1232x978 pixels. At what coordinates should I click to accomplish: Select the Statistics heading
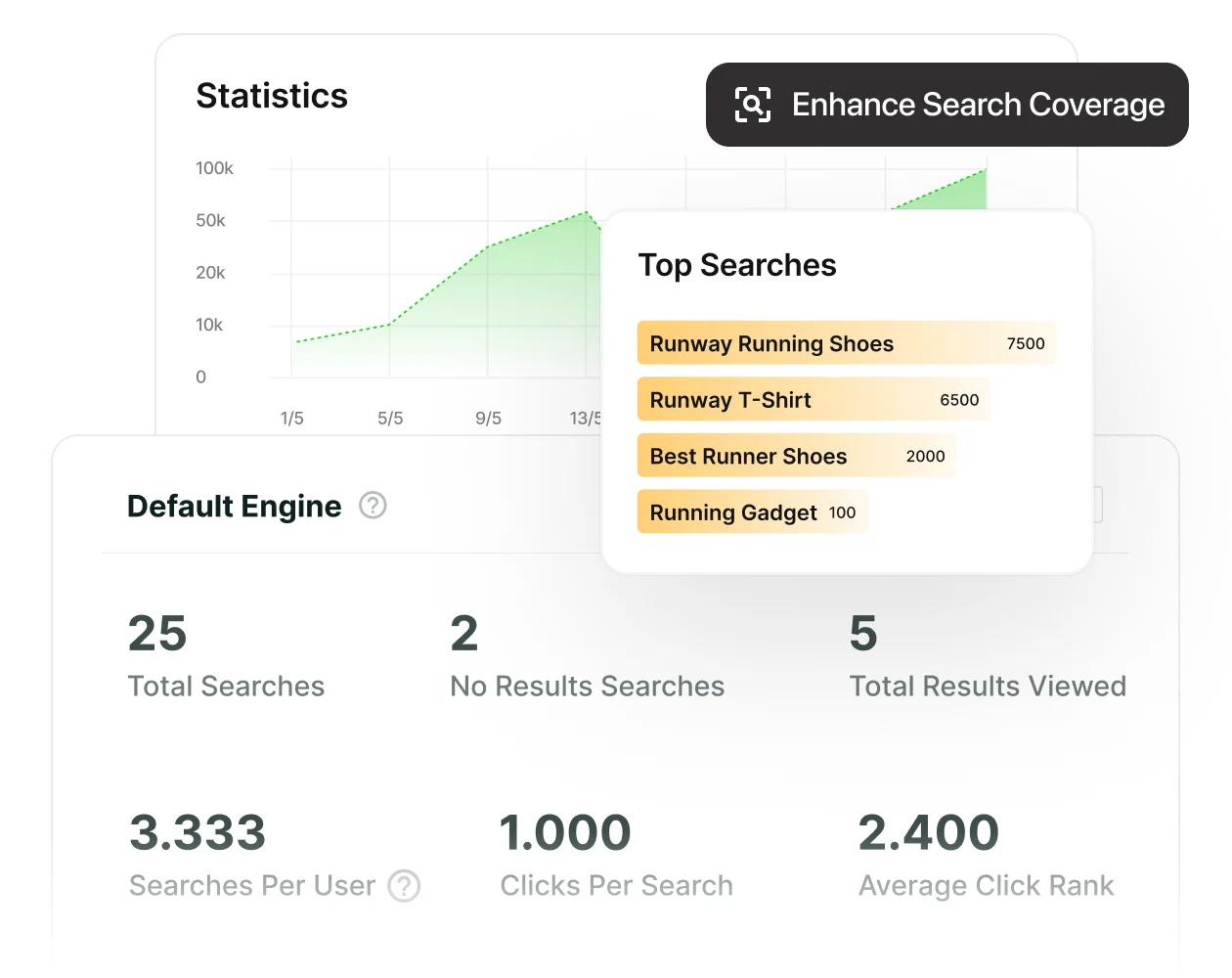[272, 95]
